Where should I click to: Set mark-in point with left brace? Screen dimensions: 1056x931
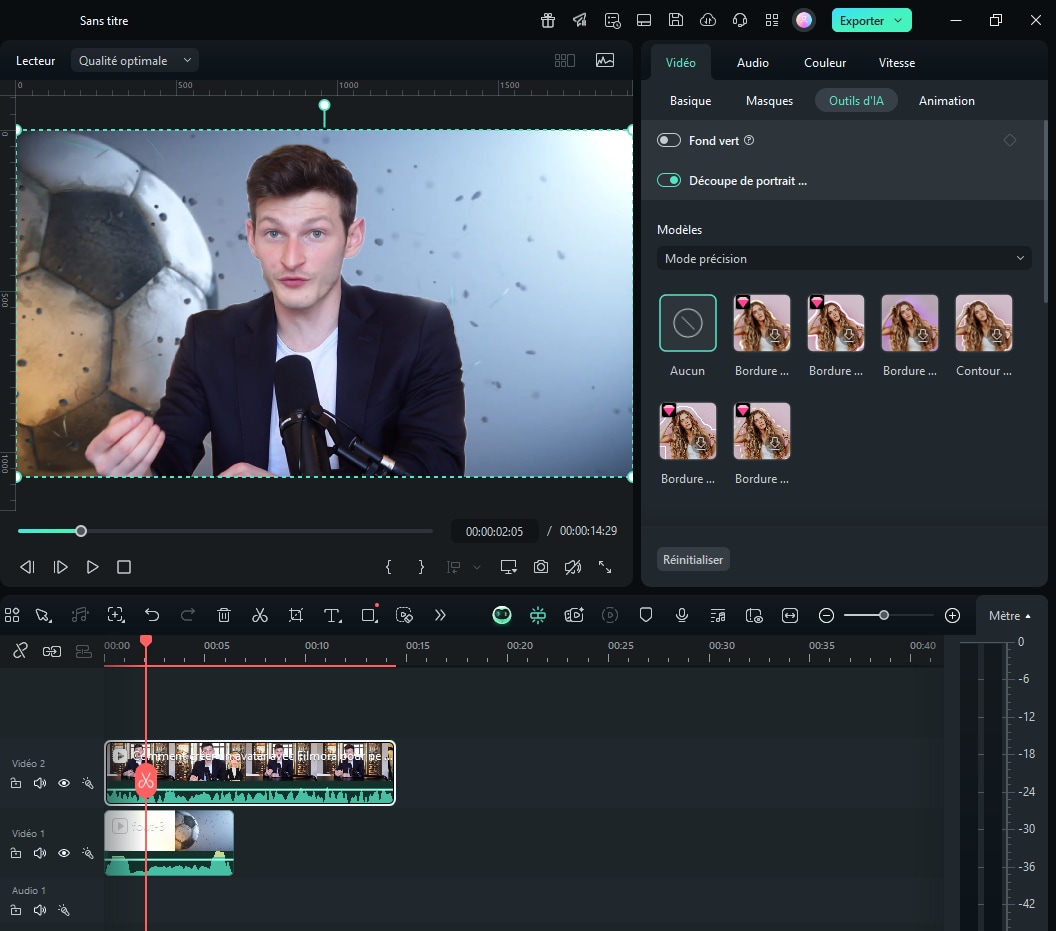pyautogui.click(x=389, y=567)
